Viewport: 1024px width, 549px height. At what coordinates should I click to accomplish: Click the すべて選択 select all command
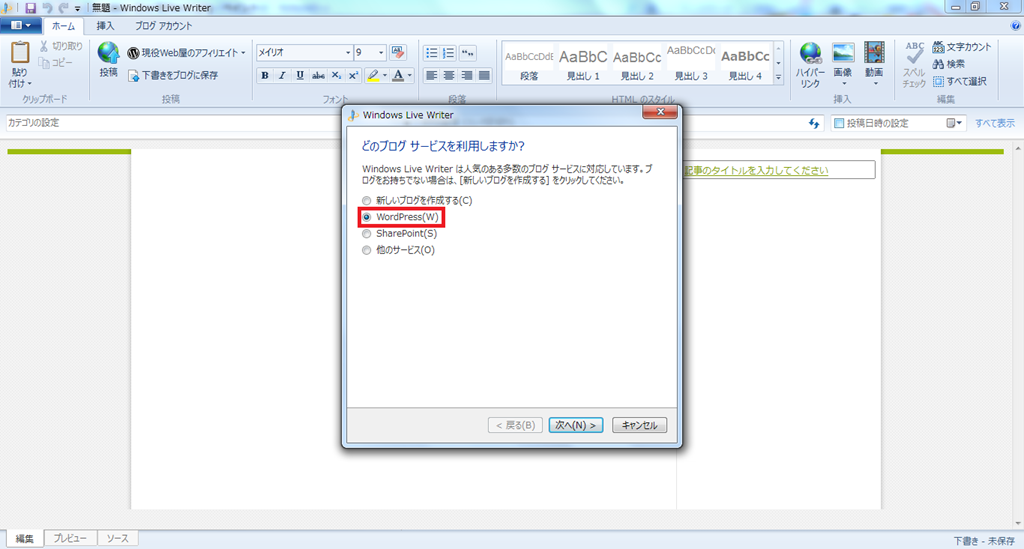[x=960, y=82]
